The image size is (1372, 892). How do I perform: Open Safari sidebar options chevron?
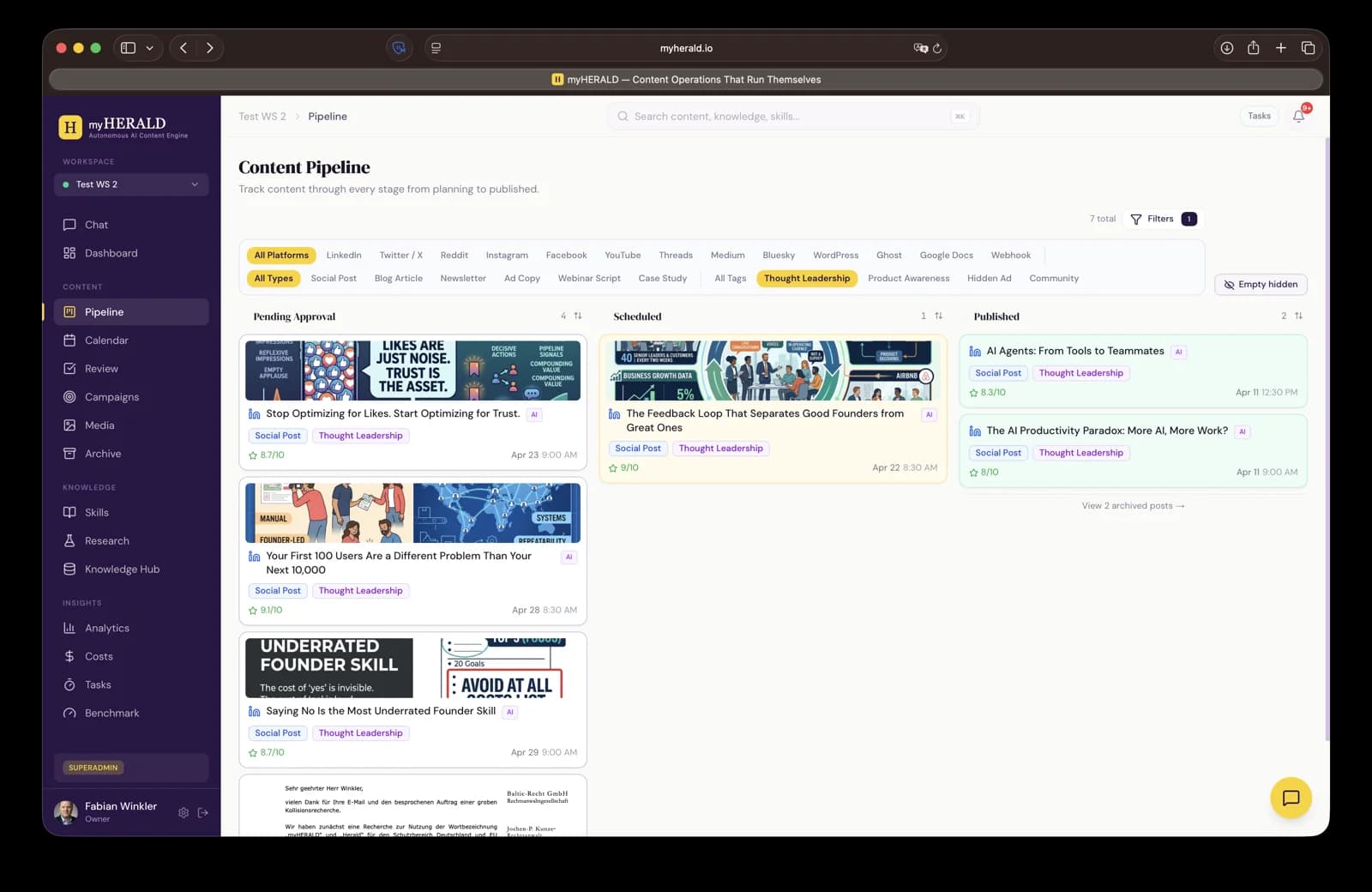149,48
